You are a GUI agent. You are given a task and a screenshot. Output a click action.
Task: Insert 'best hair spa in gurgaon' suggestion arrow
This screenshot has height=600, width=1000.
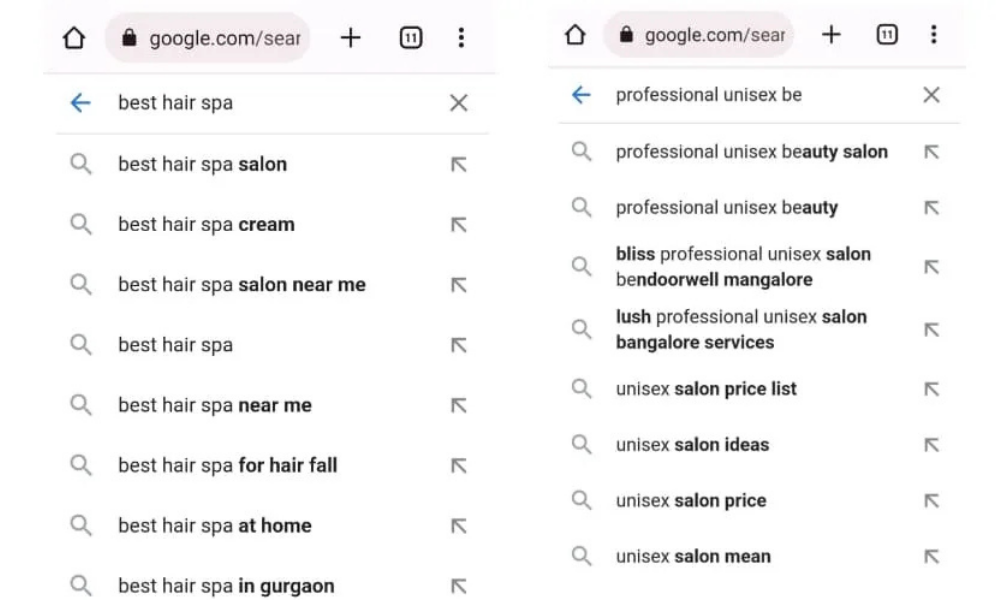click(x=458, y=586)
